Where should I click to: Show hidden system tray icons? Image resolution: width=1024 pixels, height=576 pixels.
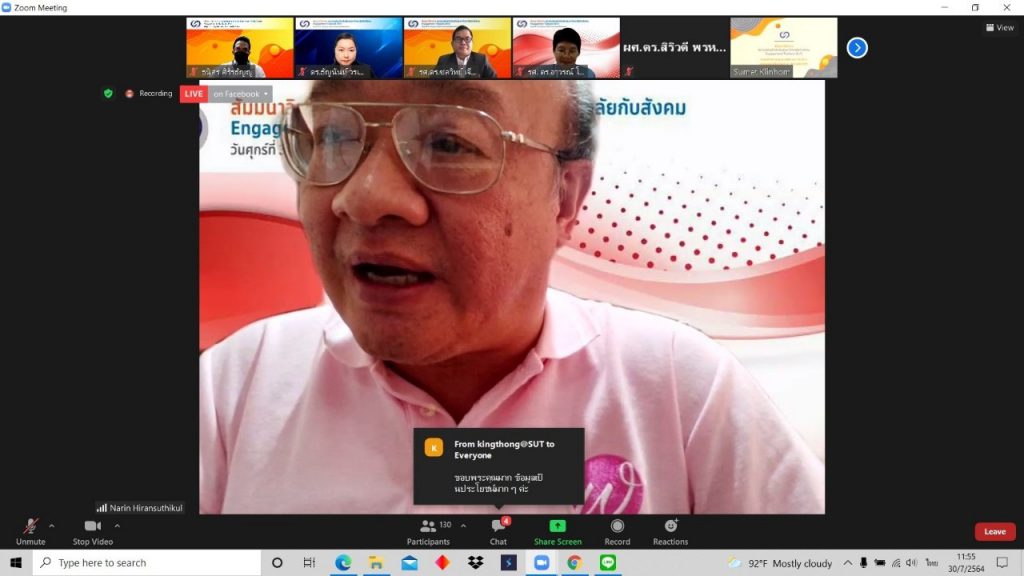(847, 562)
